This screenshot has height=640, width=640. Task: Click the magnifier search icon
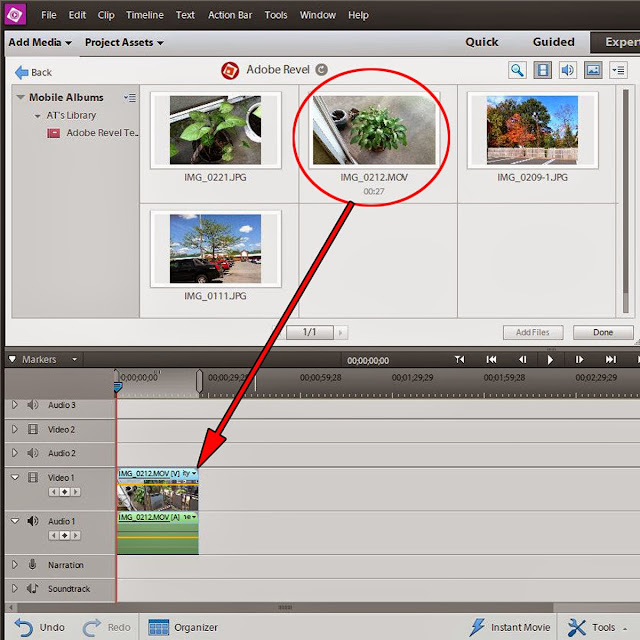517,70
